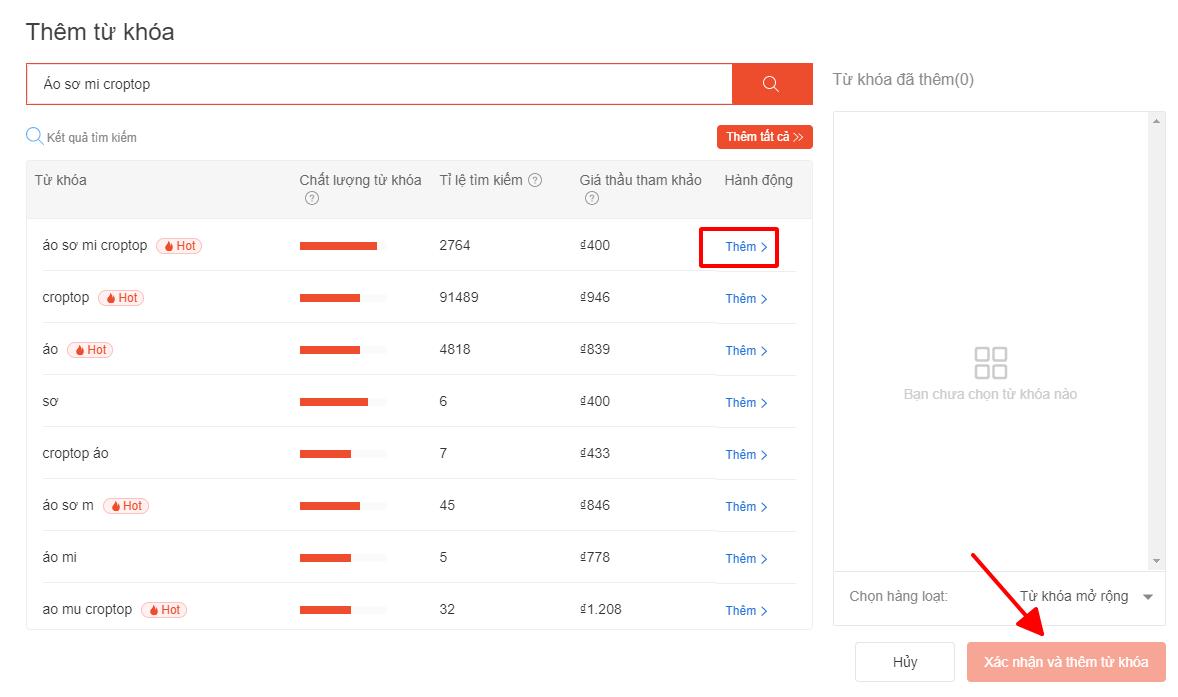Click the Hot badge beside "ao mu croptop"

(164, 609)
